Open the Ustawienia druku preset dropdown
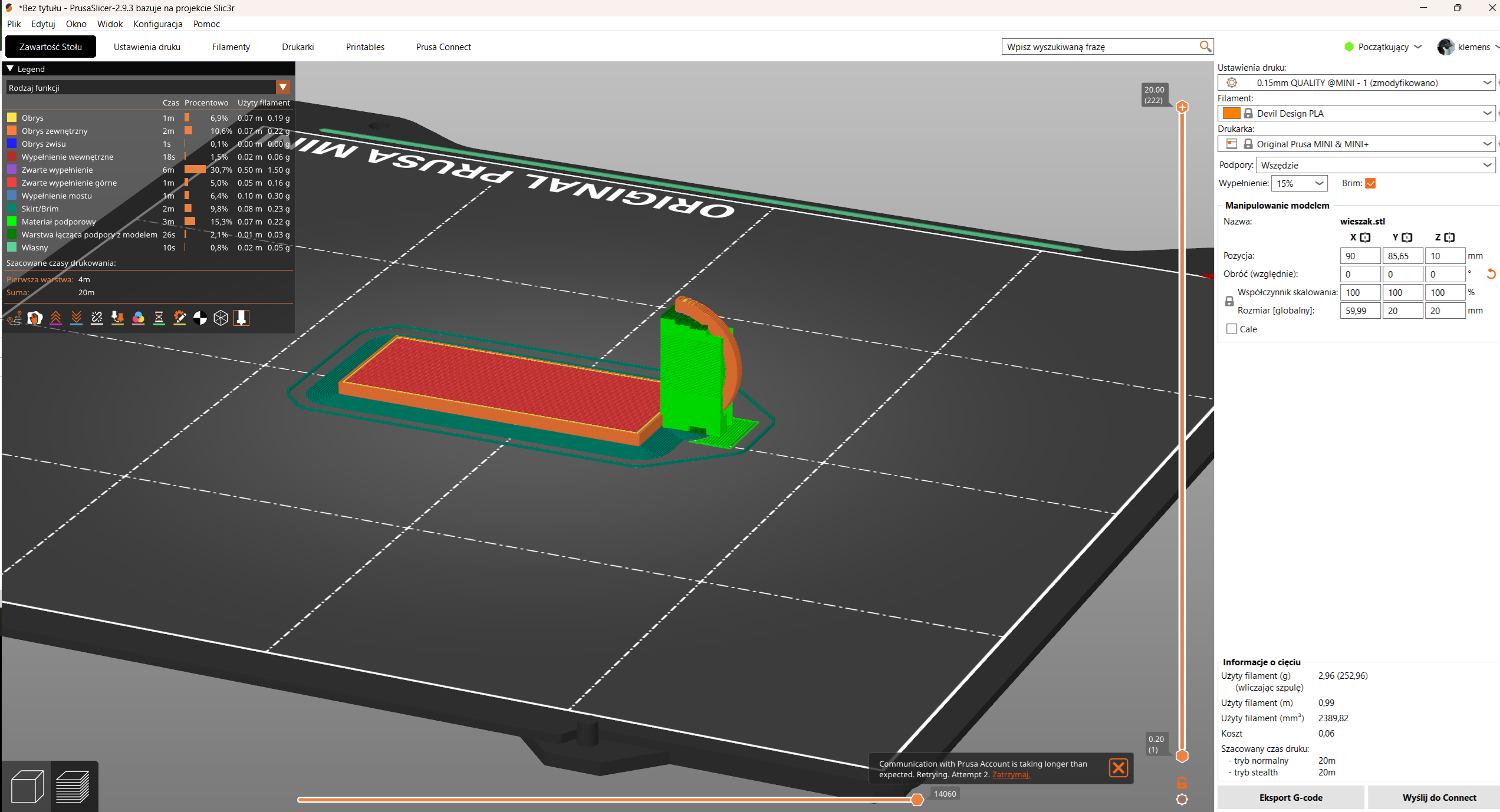Viewport: 1500px width, 812px height. click(x=1357, y=82)
